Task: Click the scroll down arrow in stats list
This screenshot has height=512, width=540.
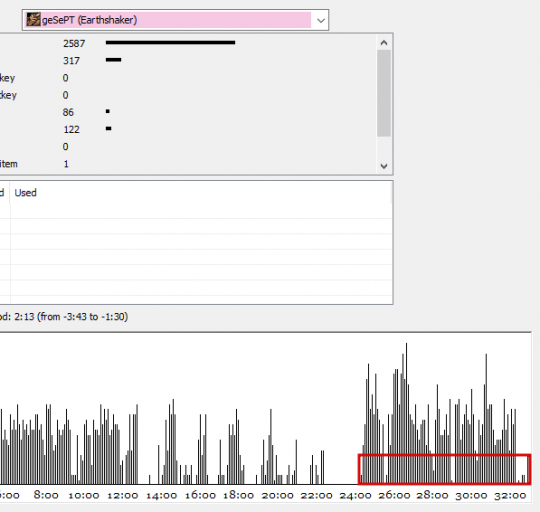Action: (384, 166)
